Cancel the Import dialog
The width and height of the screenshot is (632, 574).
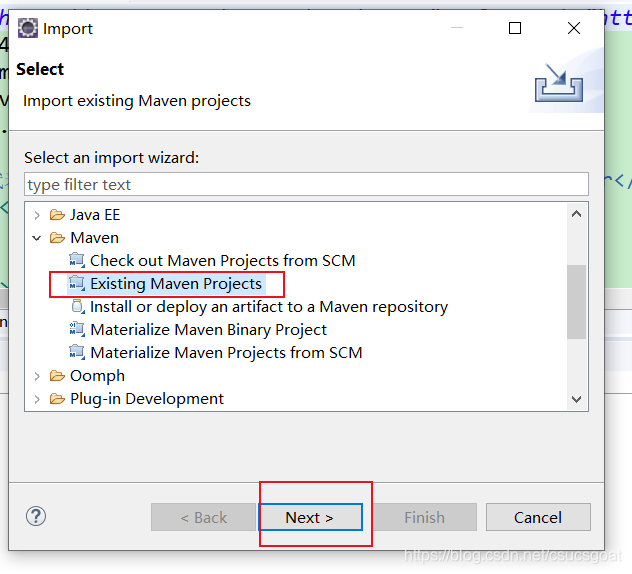[x=538, y=517]
